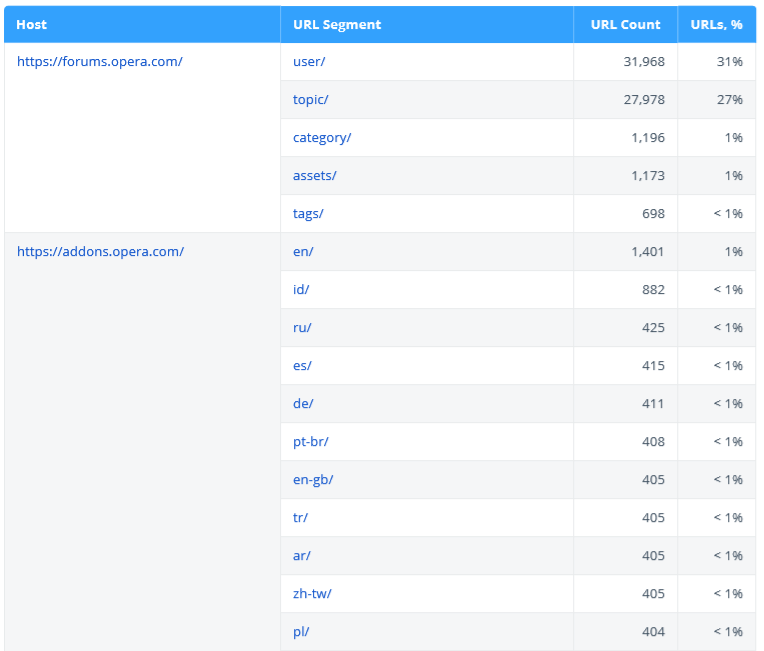Open the topic/ segment link
The image size is (764, 651).
(310, 100)
